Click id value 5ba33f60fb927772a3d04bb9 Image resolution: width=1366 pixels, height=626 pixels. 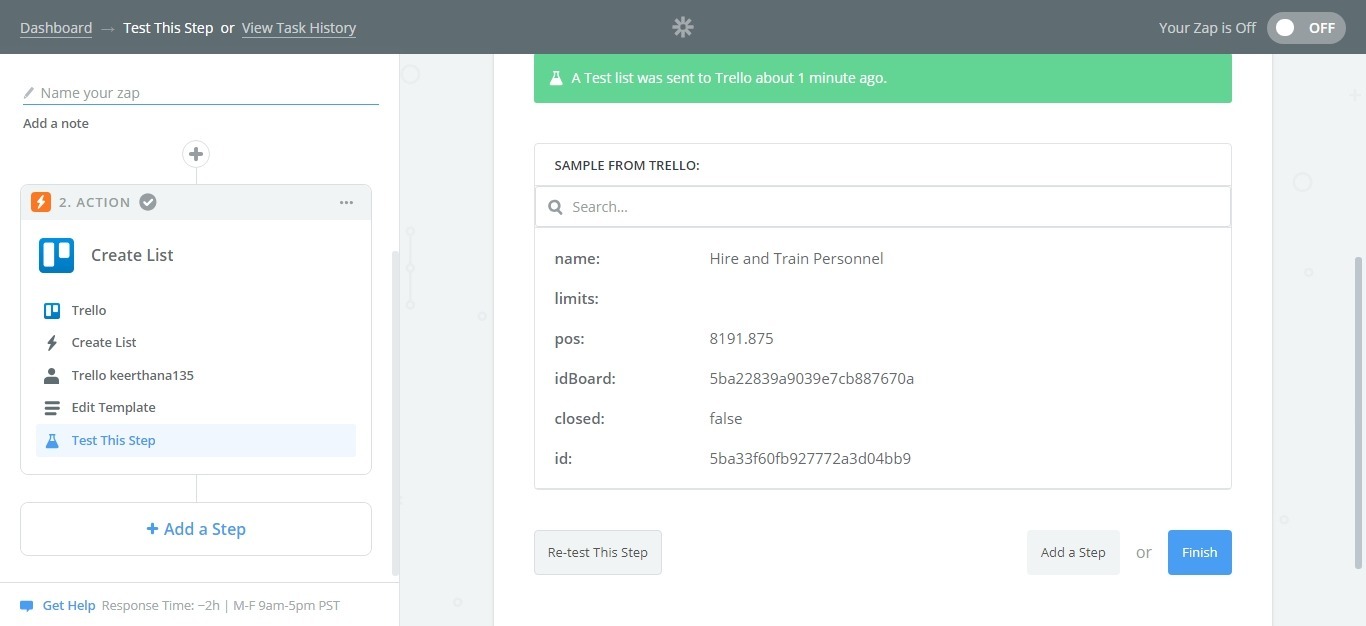tap(810, 459)
